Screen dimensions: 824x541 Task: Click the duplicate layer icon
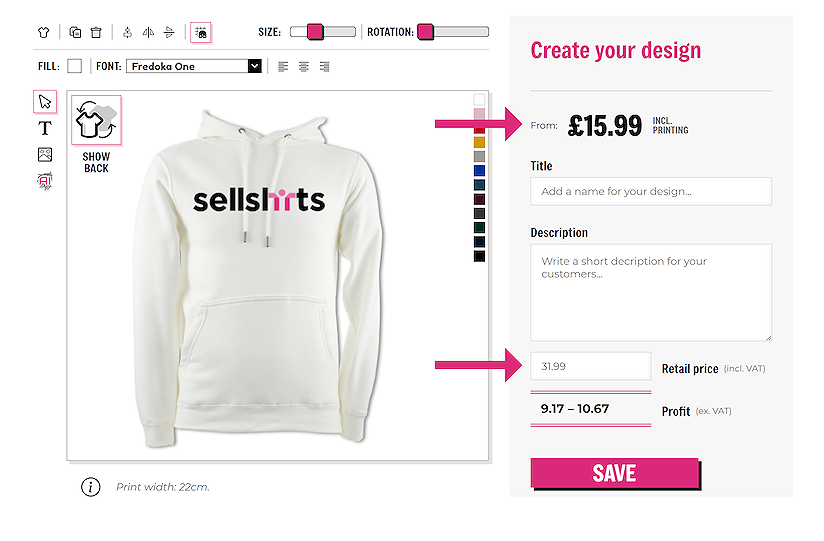pyautogui.click(x=75, y=32)
